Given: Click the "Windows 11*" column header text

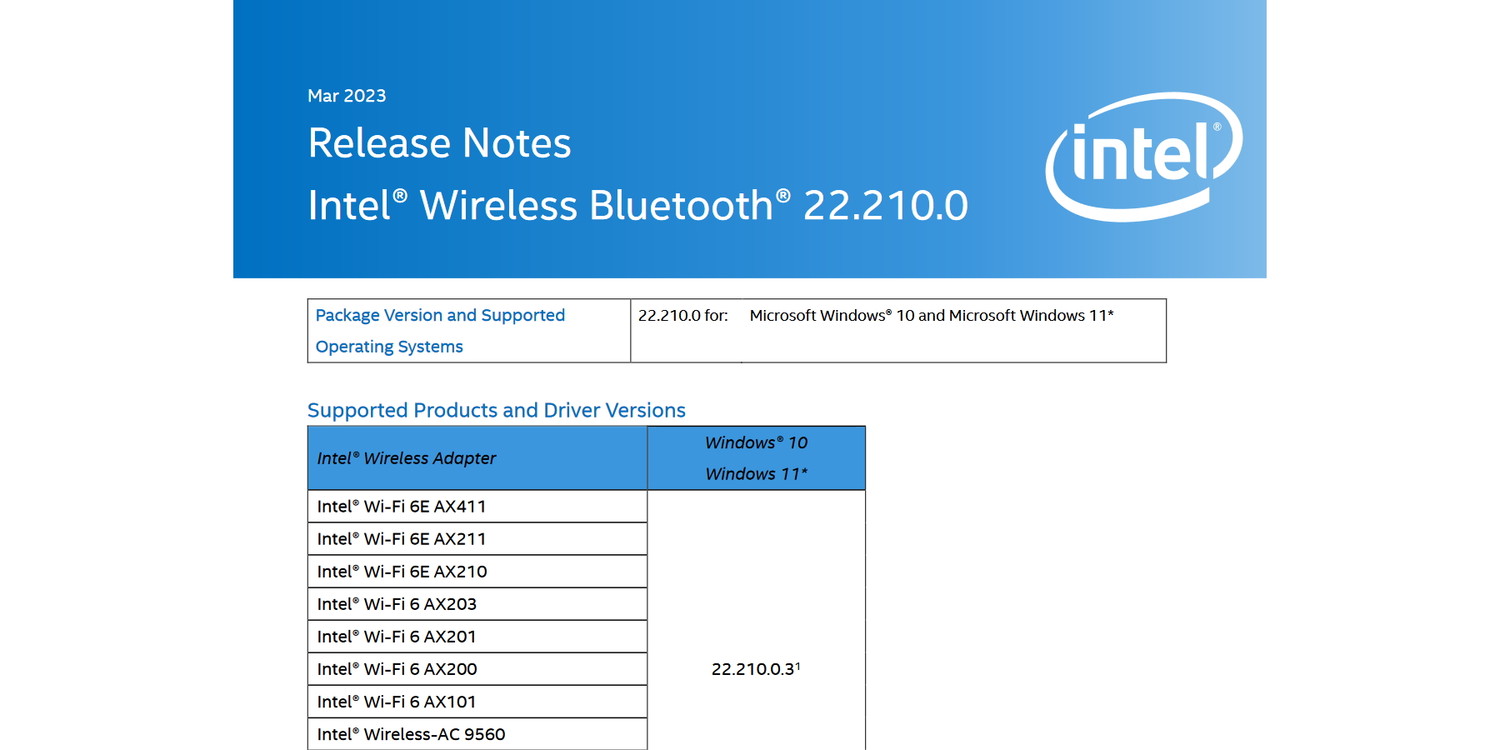Looking at the screenshot, I should point(756,474).
